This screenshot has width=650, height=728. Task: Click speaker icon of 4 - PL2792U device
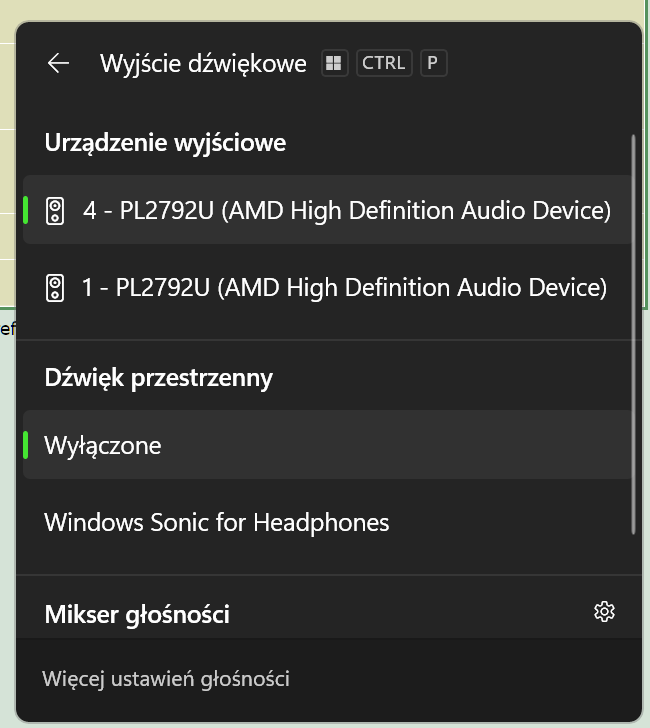[x=55, y=211]
